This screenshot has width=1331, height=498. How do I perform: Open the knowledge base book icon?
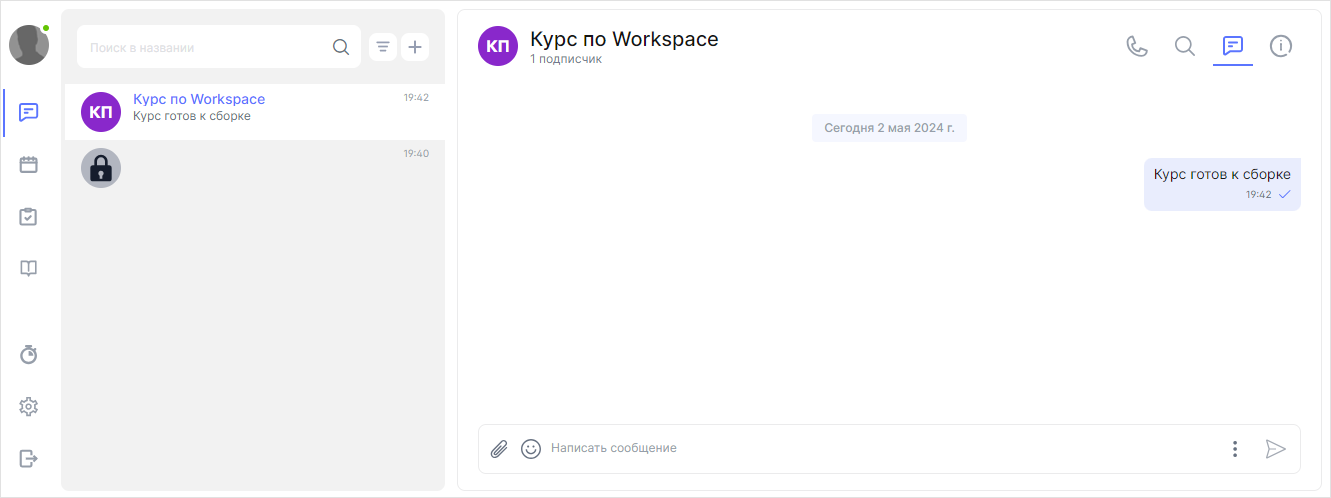pos(29,268)
